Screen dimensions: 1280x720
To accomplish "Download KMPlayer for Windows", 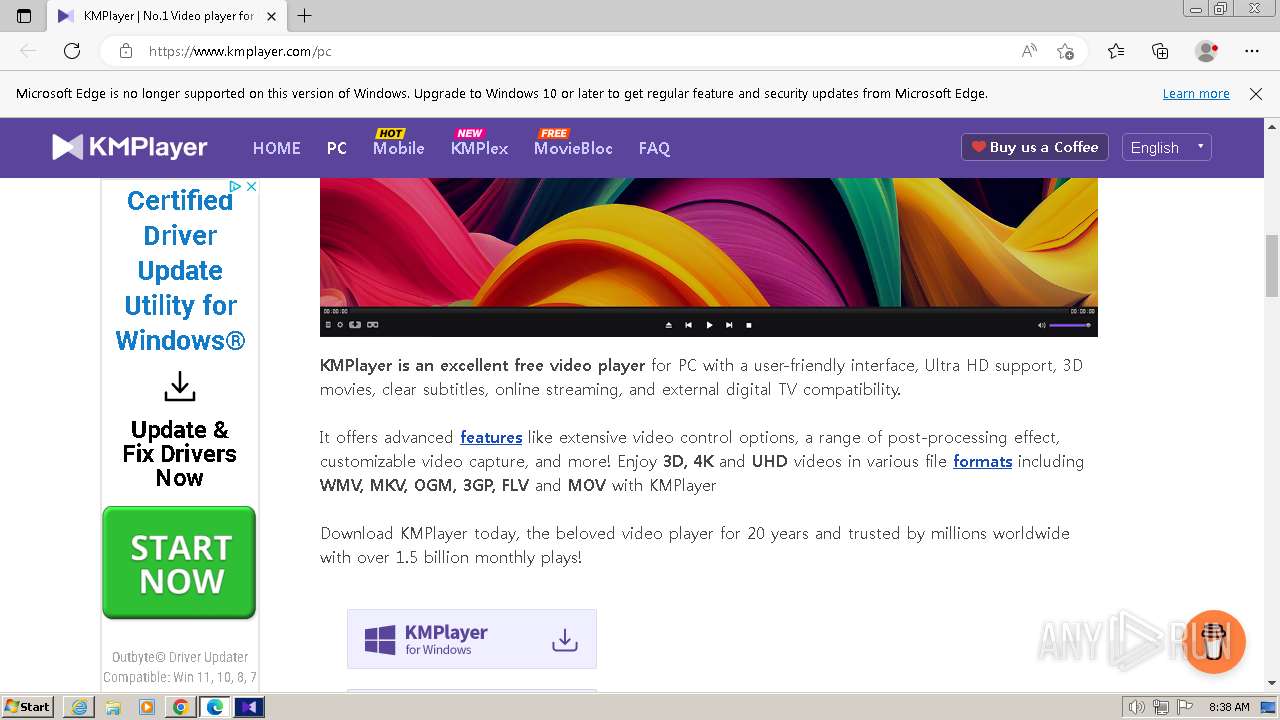I will 472,639.
